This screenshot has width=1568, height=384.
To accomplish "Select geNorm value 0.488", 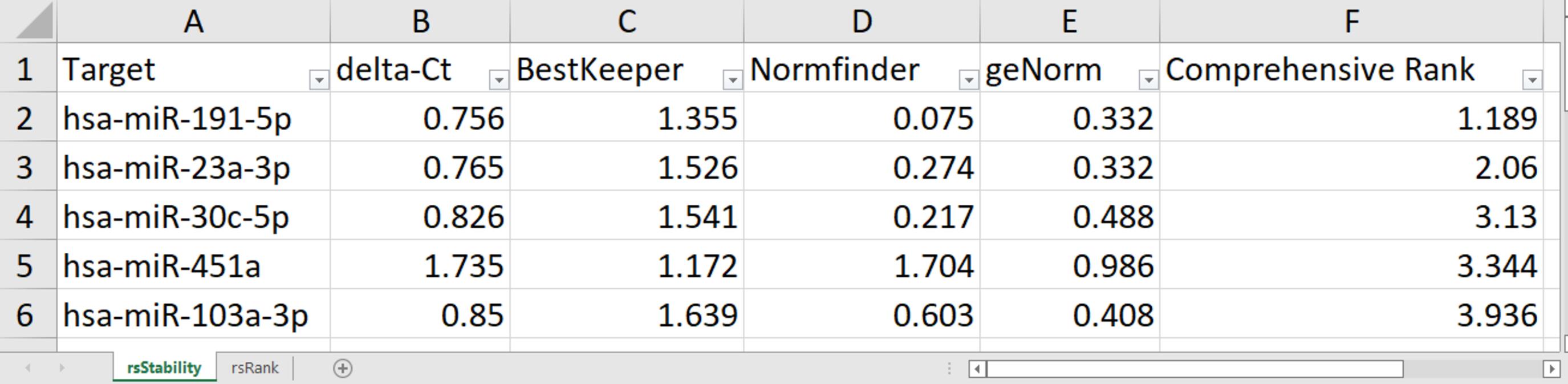I will coord(1070,215).
